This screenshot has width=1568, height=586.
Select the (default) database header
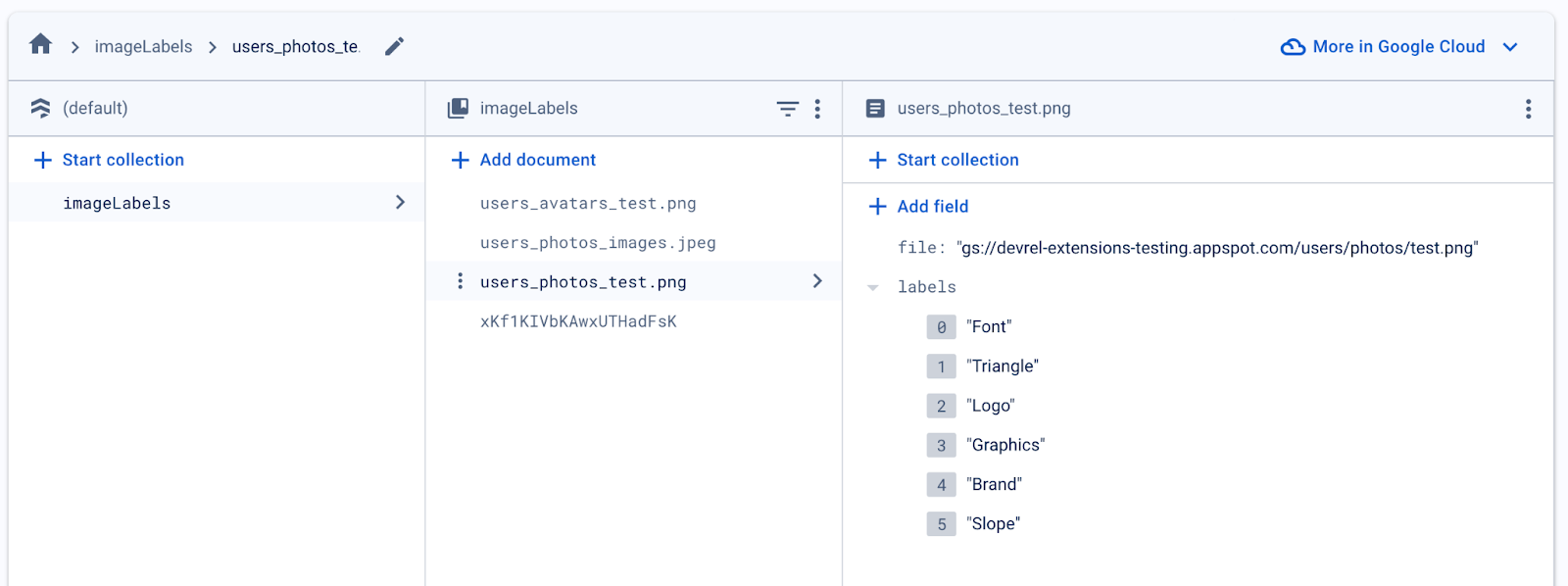point(95,108)
